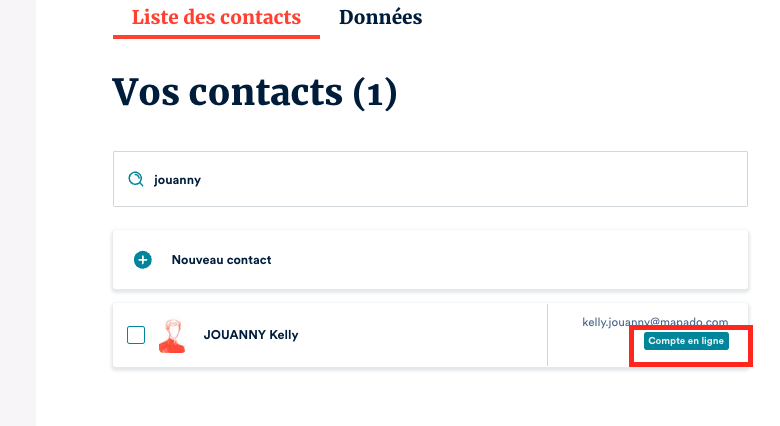Select the checkbox for JOUANNY Kelly

tap(136, 335)
